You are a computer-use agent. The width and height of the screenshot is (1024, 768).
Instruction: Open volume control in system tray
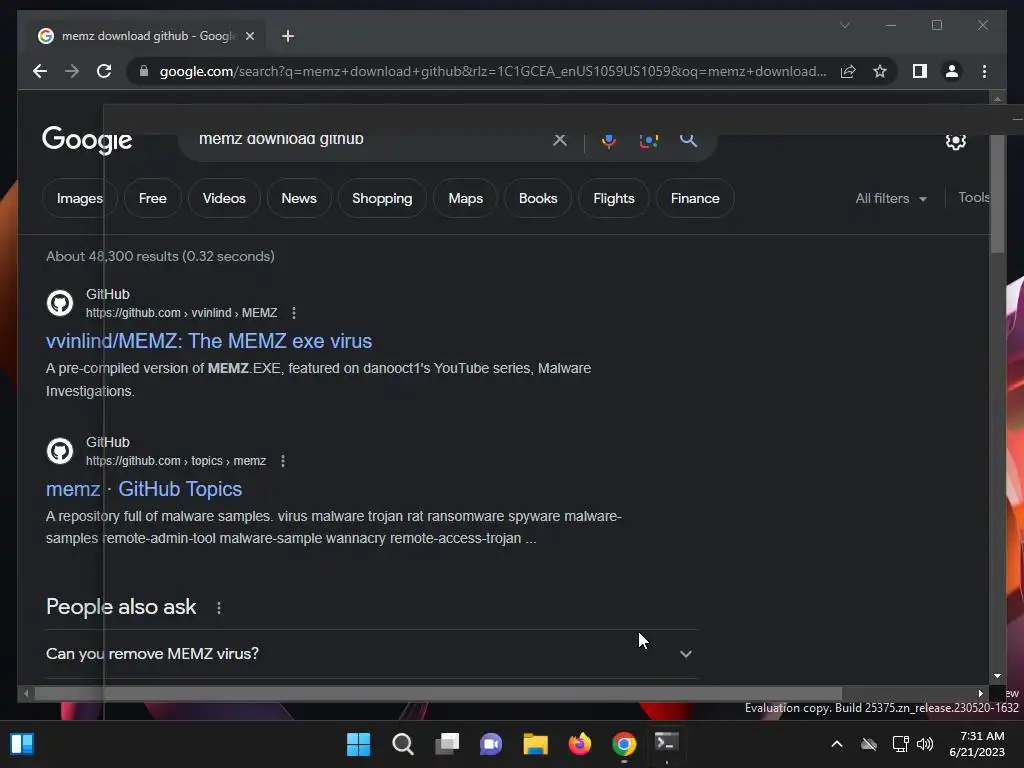click(925, 744)
